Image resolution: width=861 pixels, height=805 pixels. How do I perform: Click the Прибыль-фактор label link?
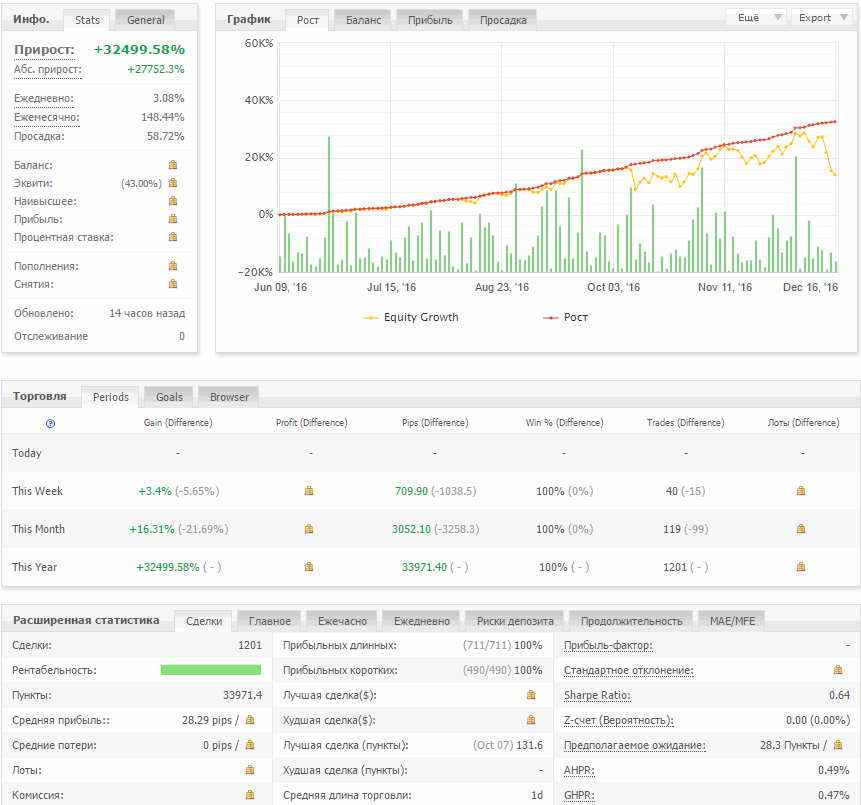(x=608, y=646)
